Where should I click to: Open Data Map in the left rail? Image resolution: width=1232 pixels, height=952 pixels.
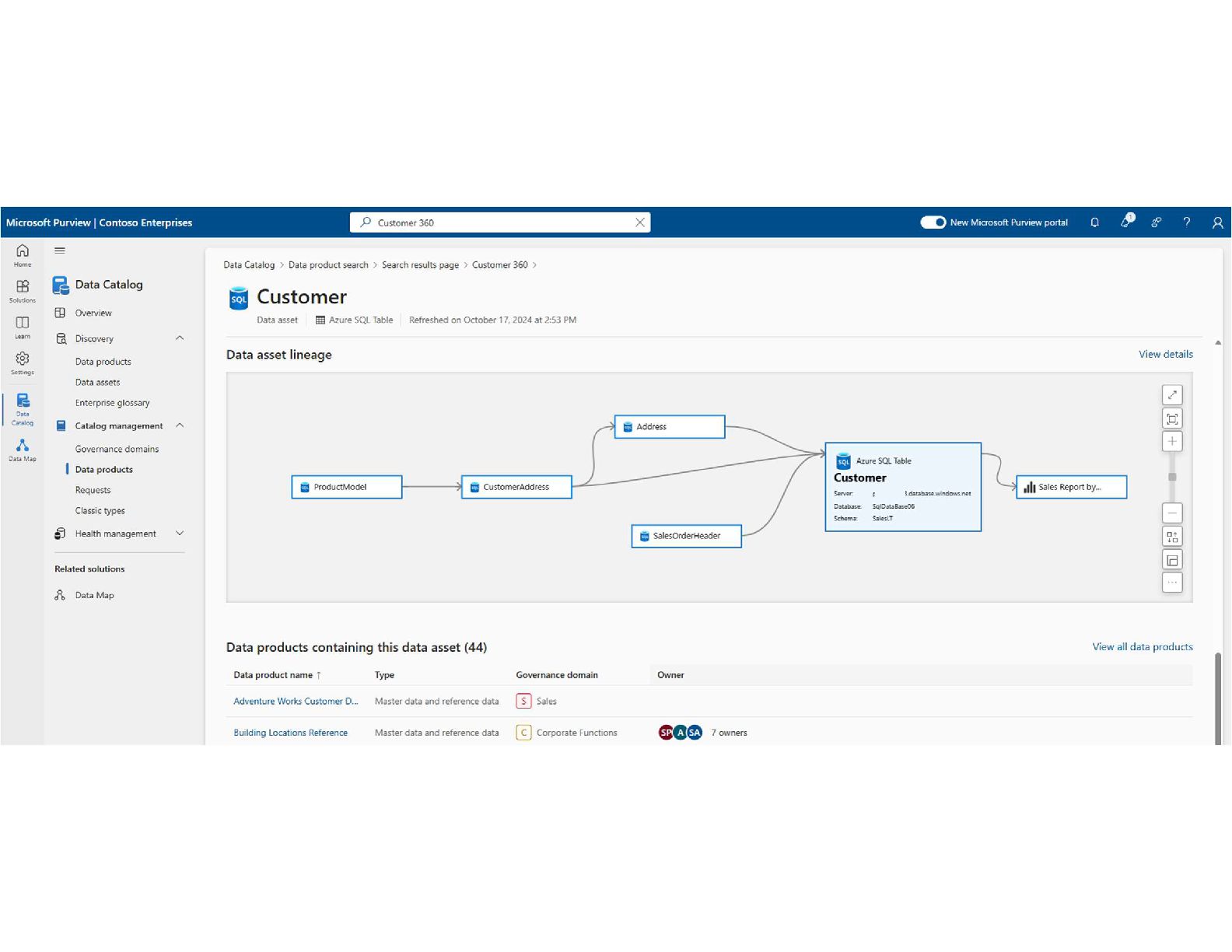click(23, 450)
